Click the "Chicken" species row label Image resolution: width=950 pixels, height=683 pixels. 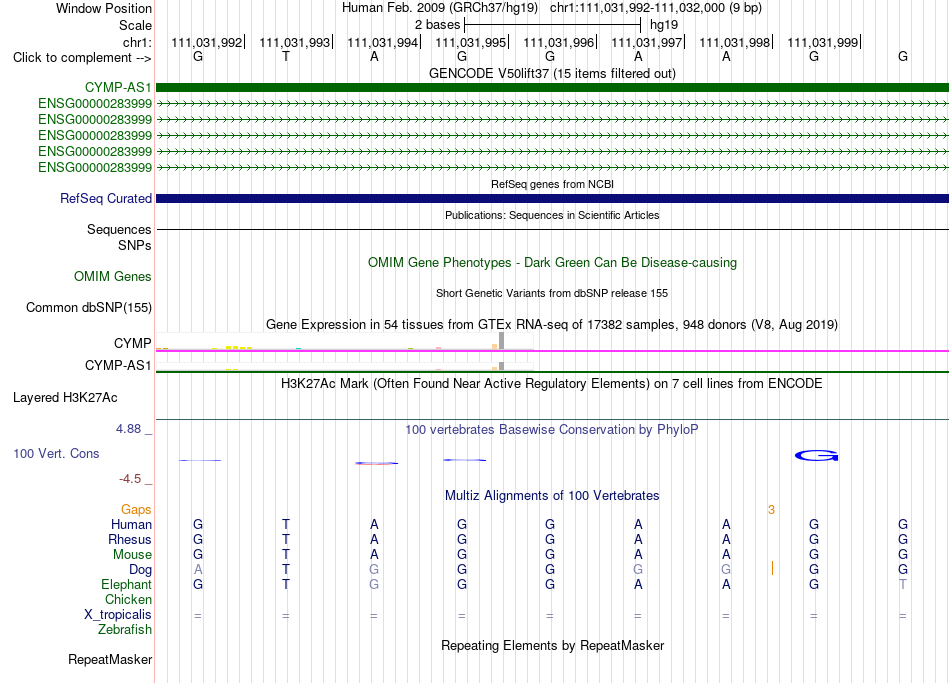click(128, 599)
